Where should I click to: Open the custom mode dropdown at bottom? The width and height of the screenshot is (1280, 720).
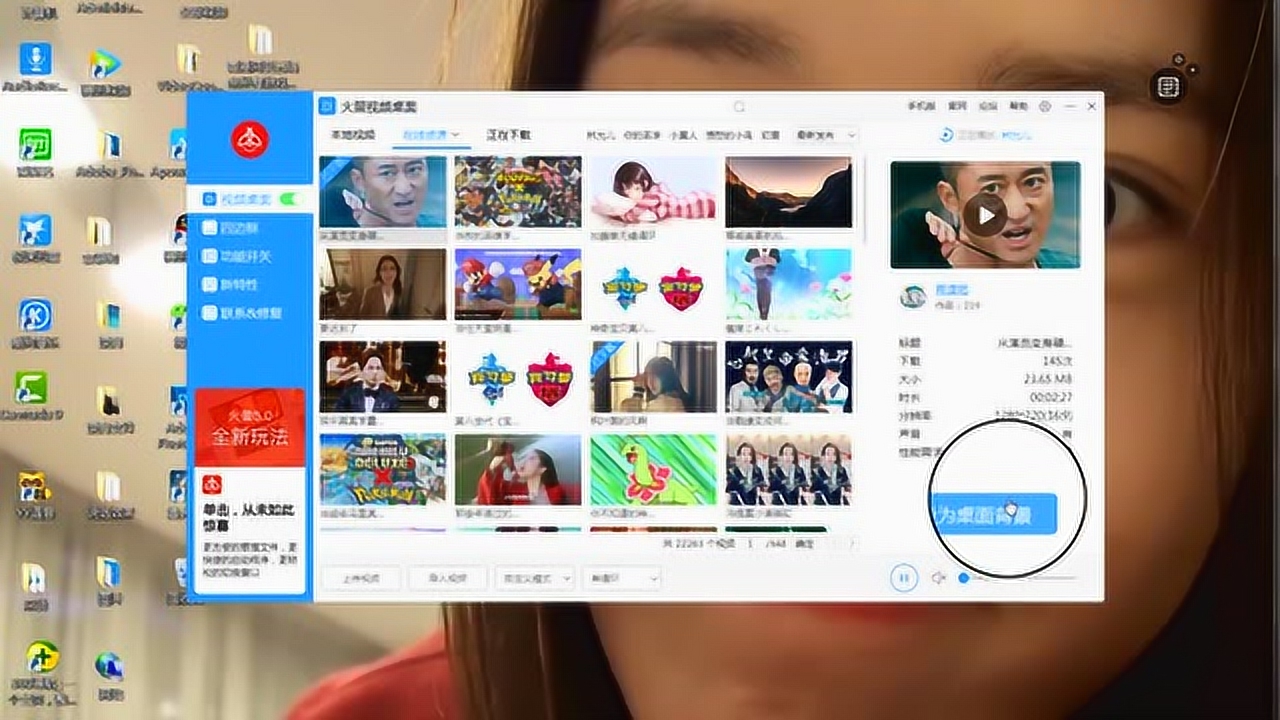pos(534,577)
